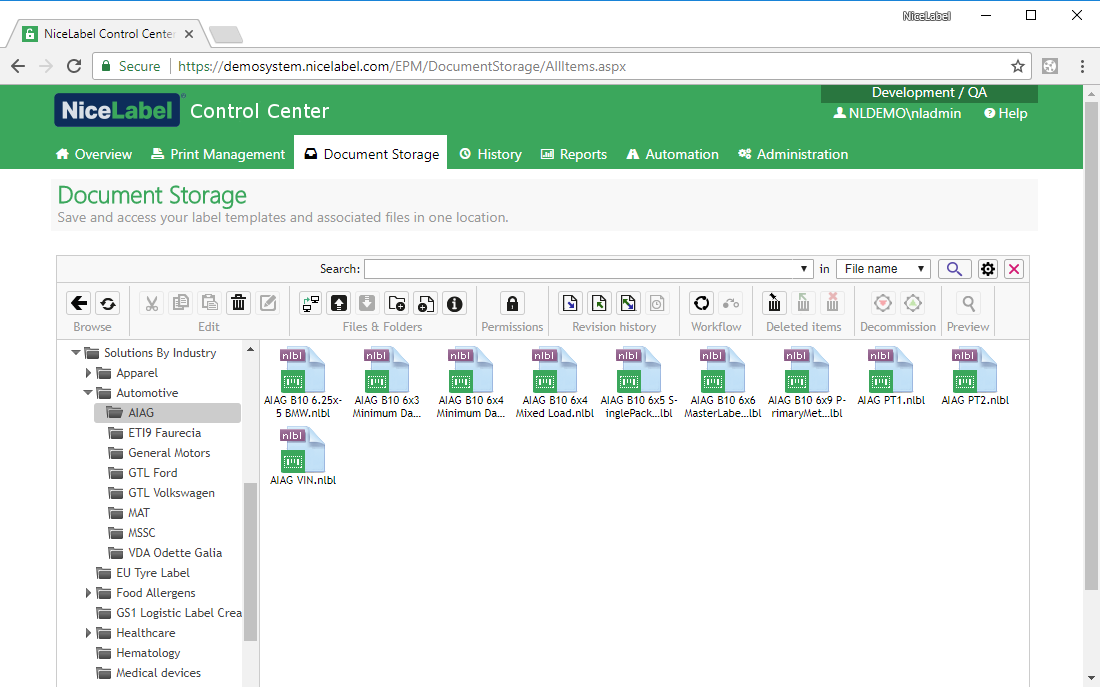The image size is (1100, 687).
Task: Expand the Healthcare folder
Action: click(x=88, y=633)
